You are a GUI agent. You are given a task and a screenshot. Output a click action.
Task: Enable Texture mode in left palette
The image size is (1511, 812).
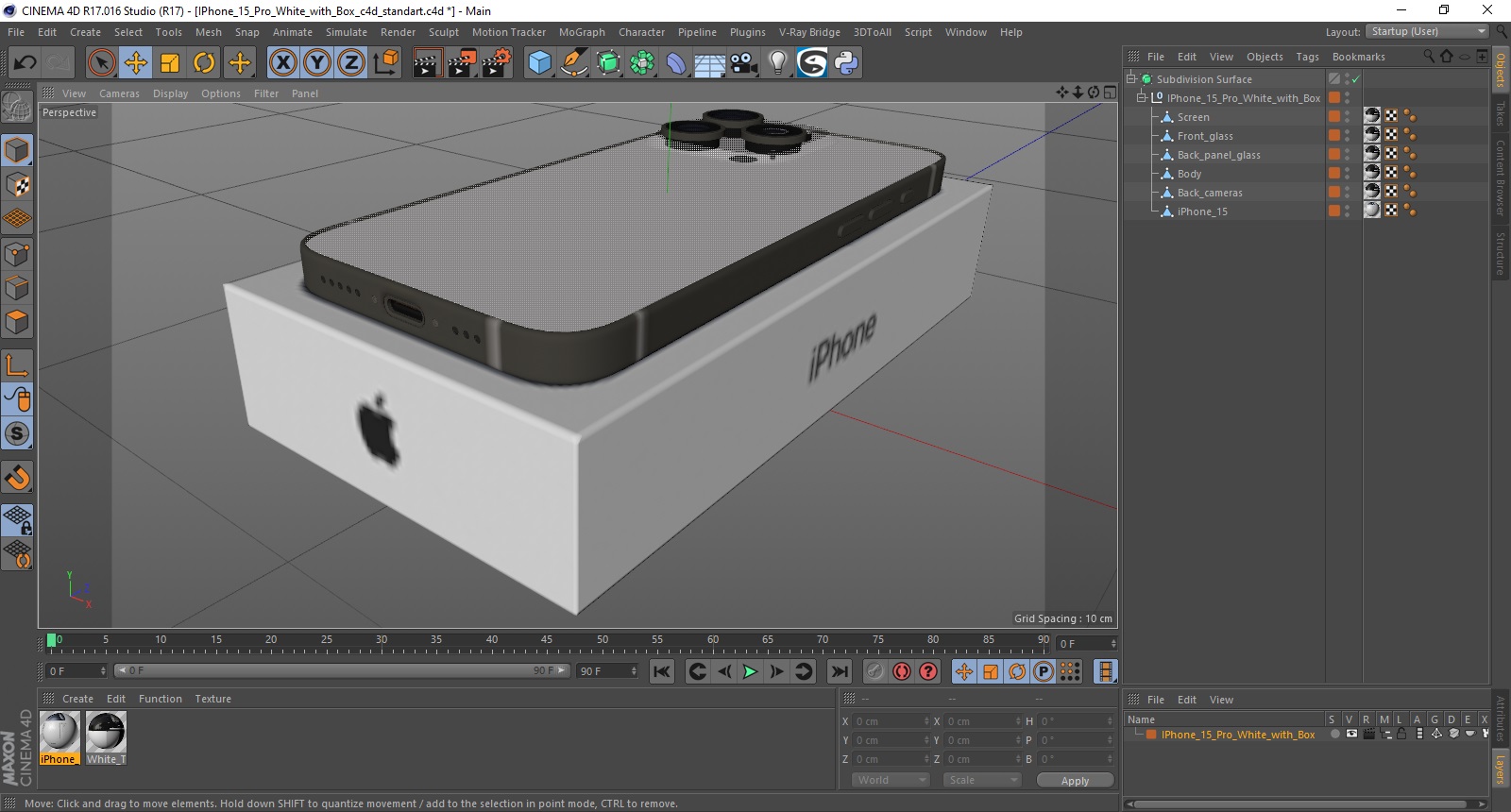[x=17, y=185]
